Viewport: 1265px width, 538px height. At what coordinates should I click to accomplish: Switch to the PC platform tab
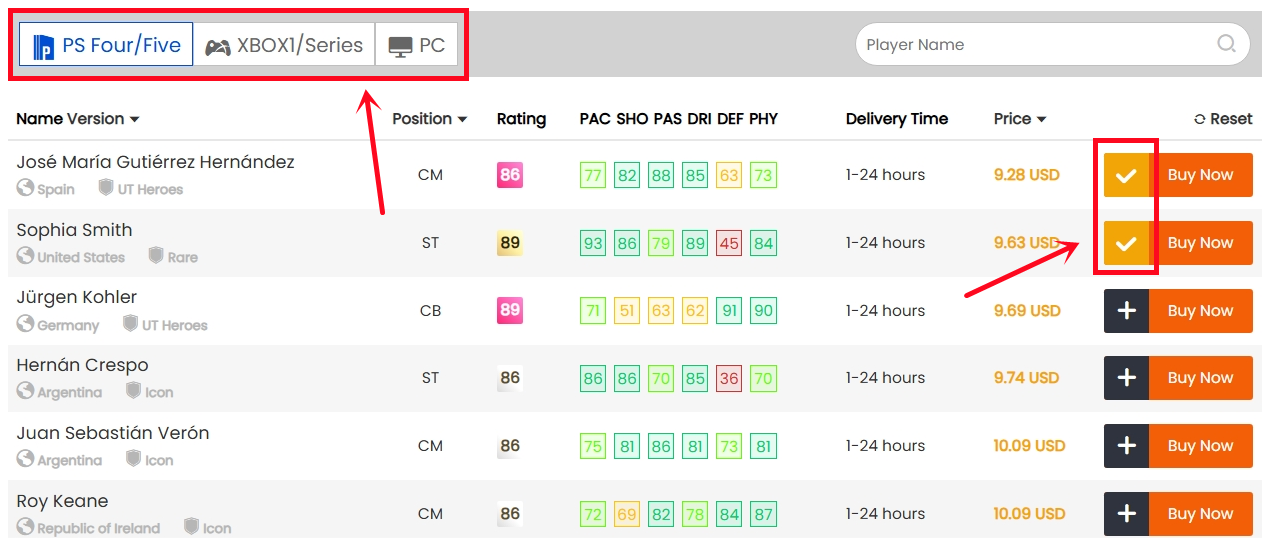417,45
